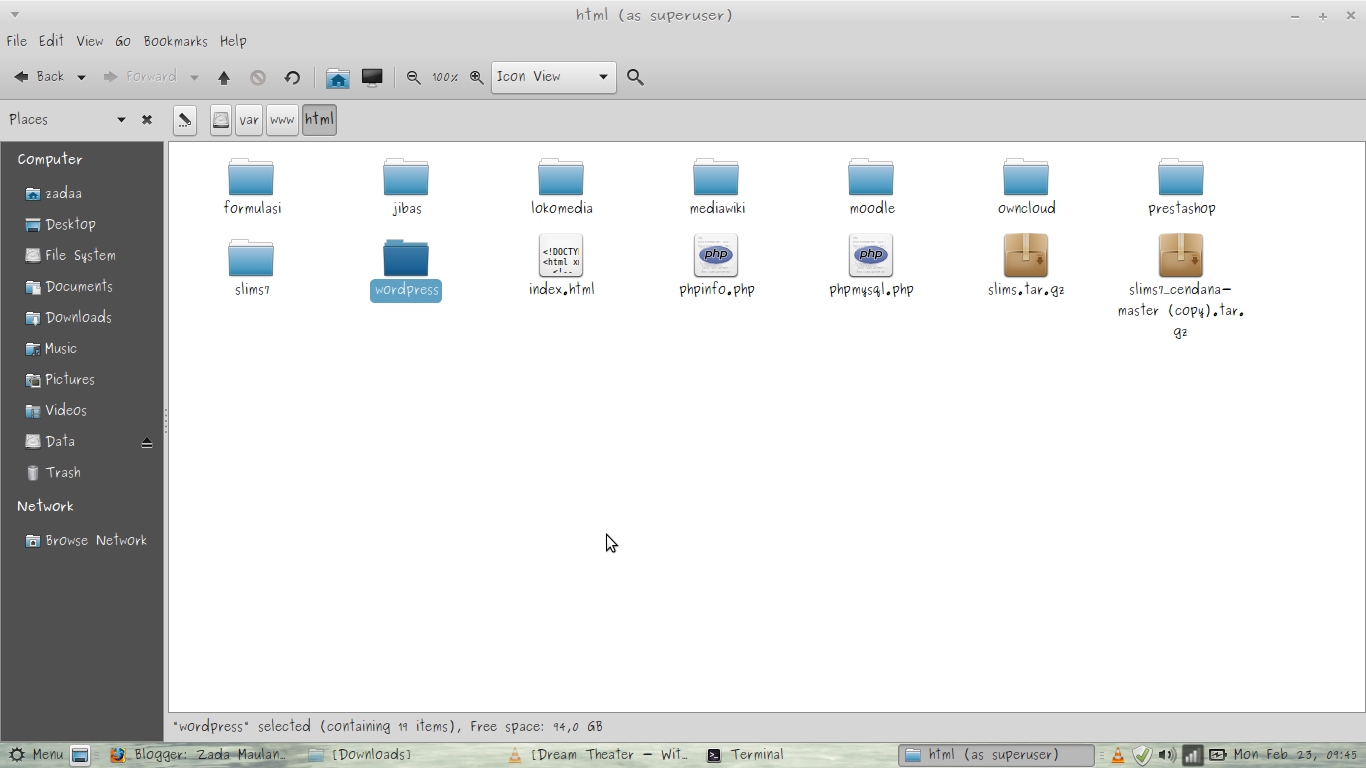The height and width of the screenshot is (768, 1366).
Task: Navigate to the www path button
Action: (282, 120)
